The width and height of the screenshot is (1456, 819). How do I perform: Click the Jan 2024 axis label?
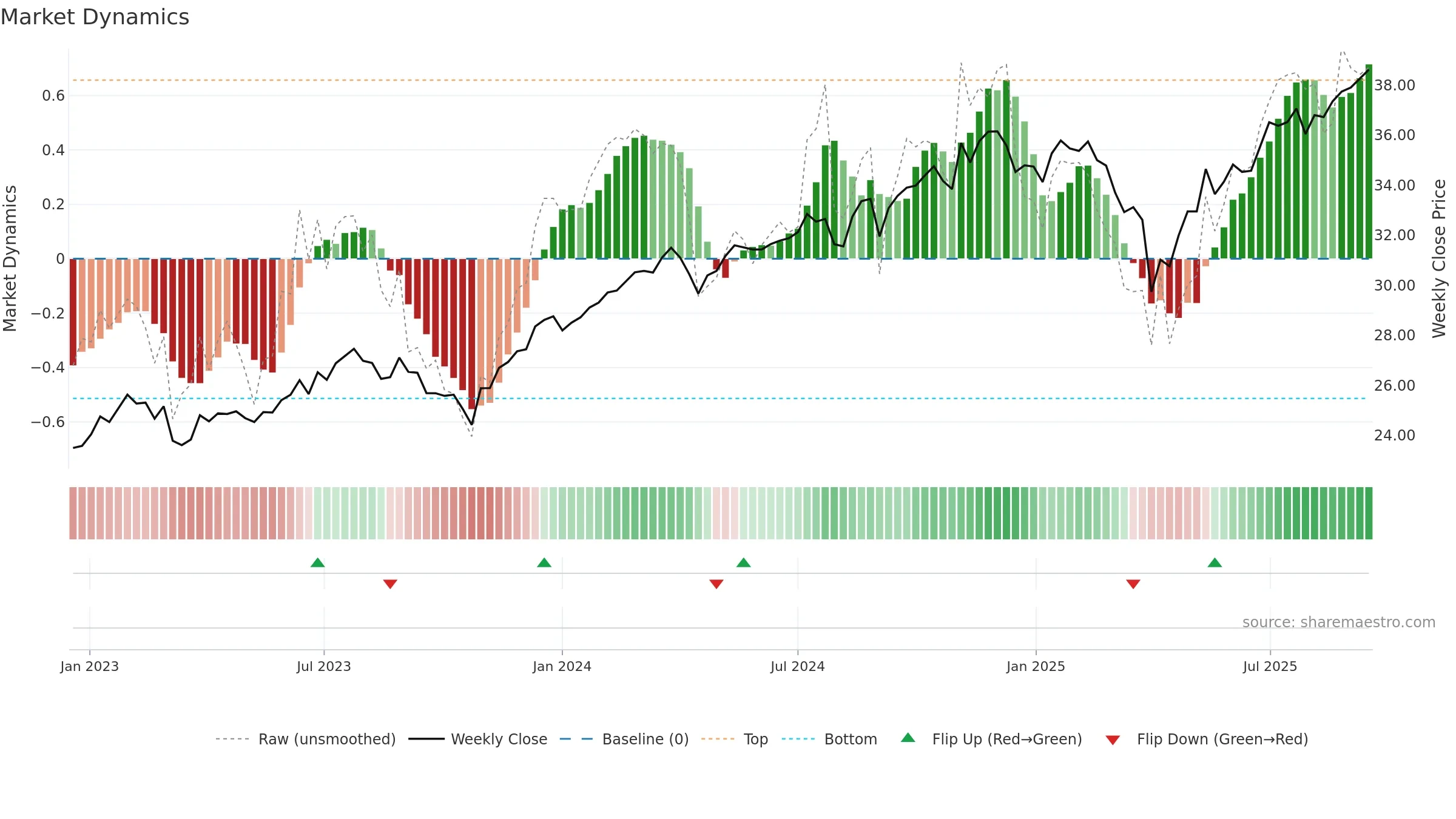tap(562, 666)
